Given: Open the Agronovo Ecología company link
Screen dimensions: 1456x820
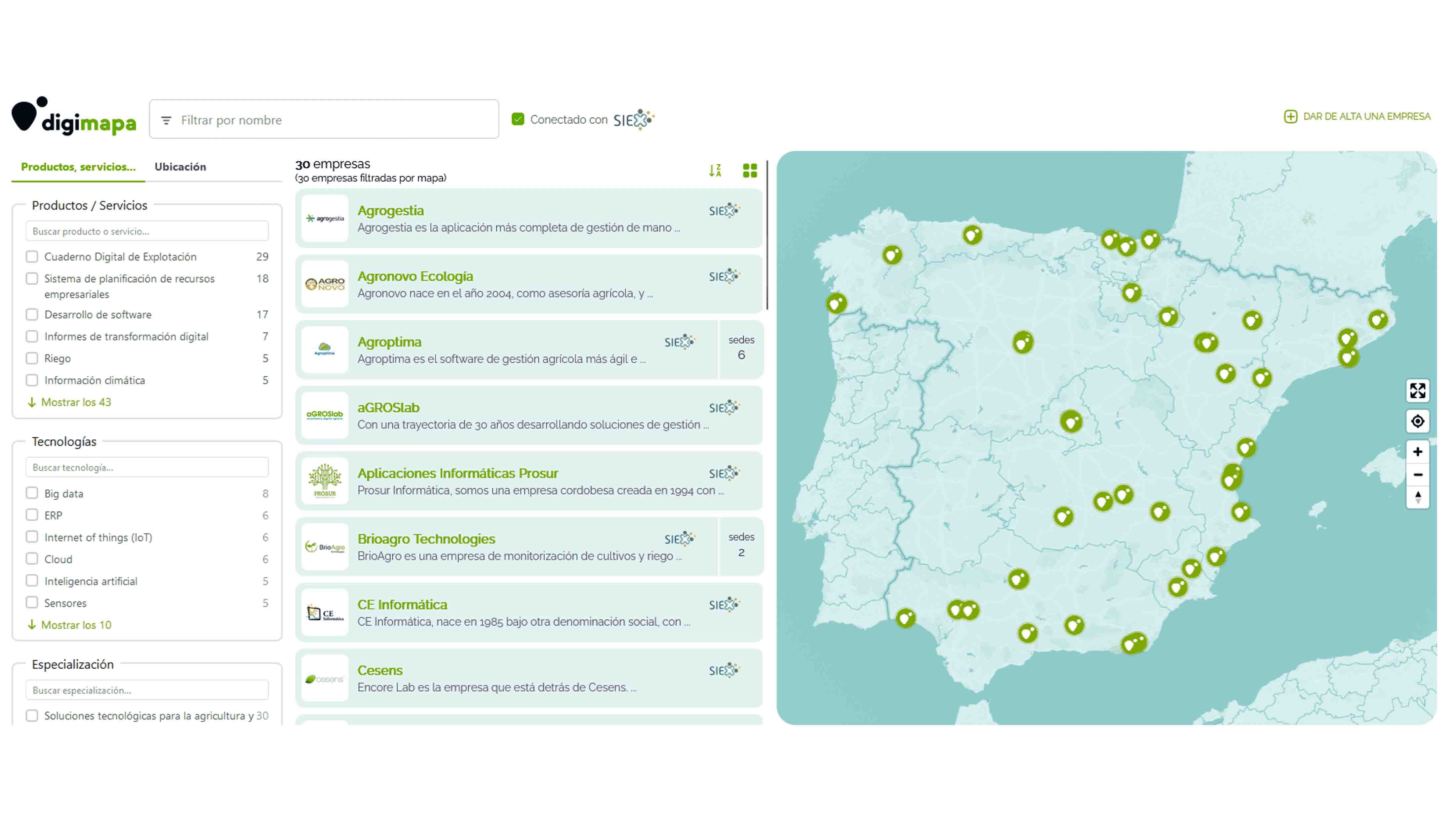Looking at the screenshot, I should tap(415, 276).
